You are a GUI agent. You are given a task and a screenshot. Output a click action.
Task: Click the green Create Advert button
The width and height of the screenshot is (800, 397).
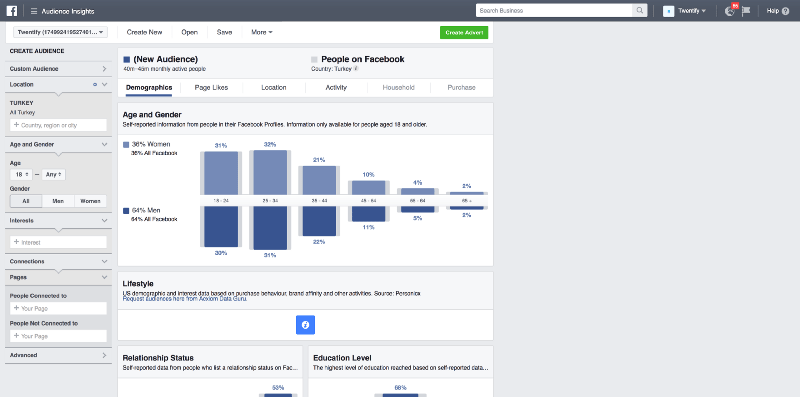[x=464, y=33]
